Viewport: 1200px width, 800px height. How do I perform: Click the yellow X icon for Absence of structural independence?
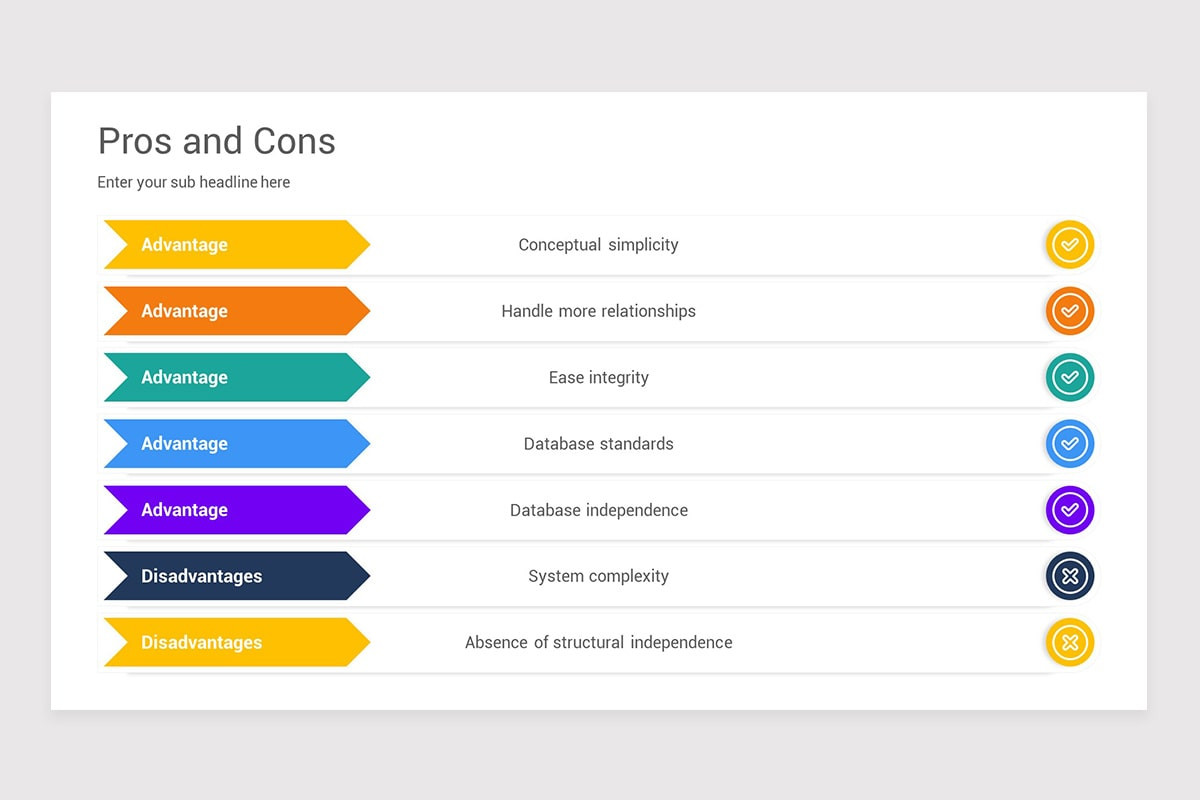(1070, 642)
